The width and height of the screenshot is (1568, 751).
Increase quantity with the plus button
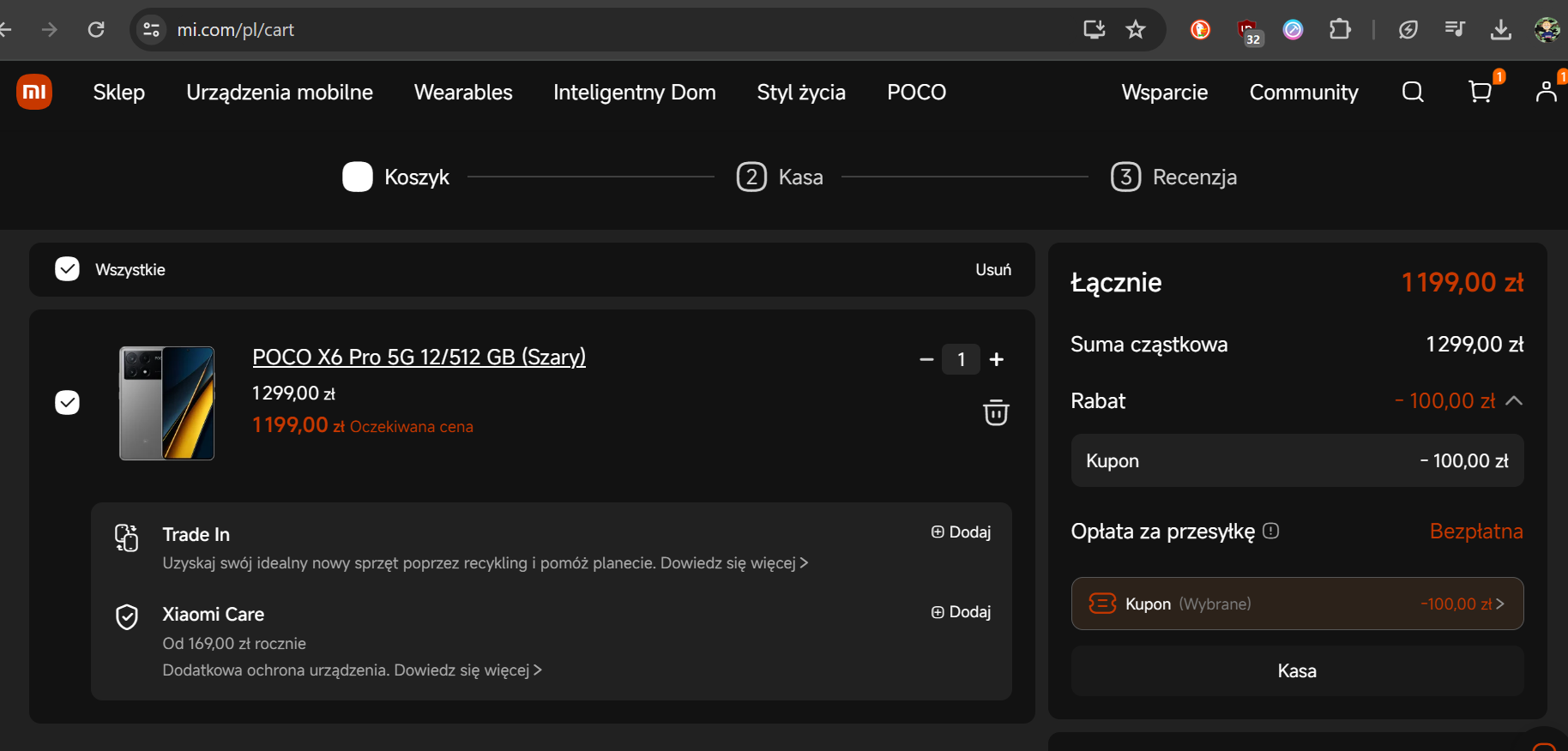click(996, 359)
